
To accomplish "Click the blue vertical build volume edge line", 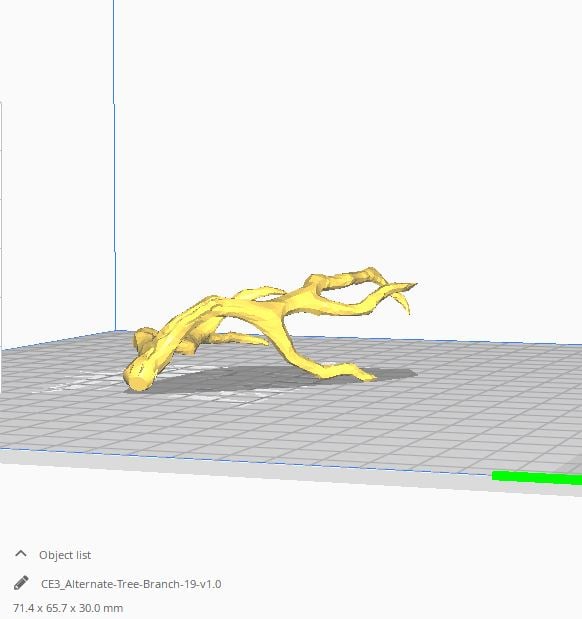I will tap(115, 166).
